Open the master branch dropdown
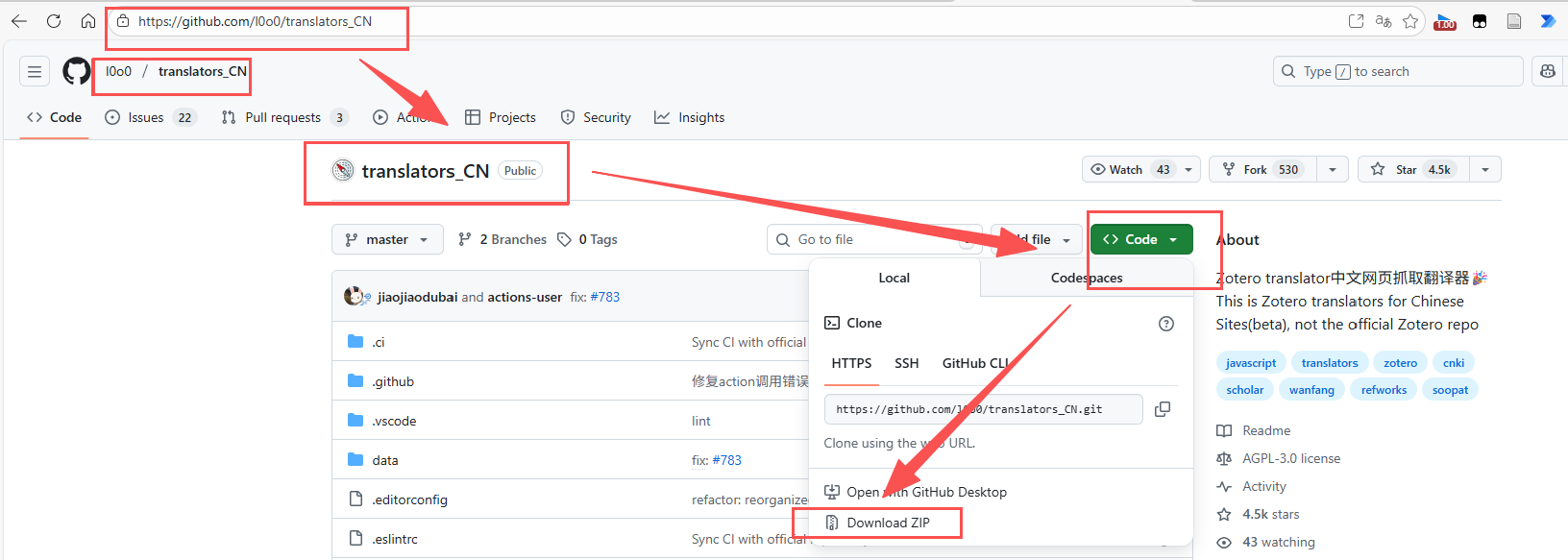The image size is (1568, 560). (x=387, y=239)
